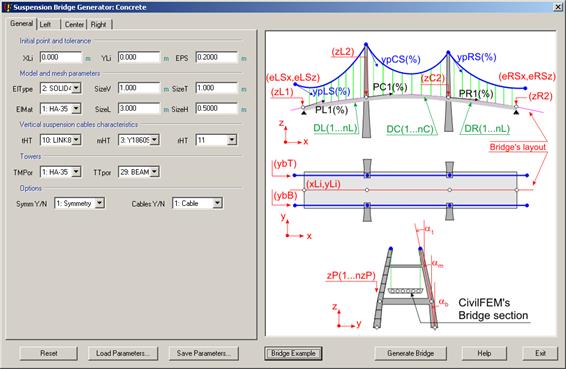Expand the ElType dropdown
566x369 pixels.
pyautogui.click(x=76, y=88)
